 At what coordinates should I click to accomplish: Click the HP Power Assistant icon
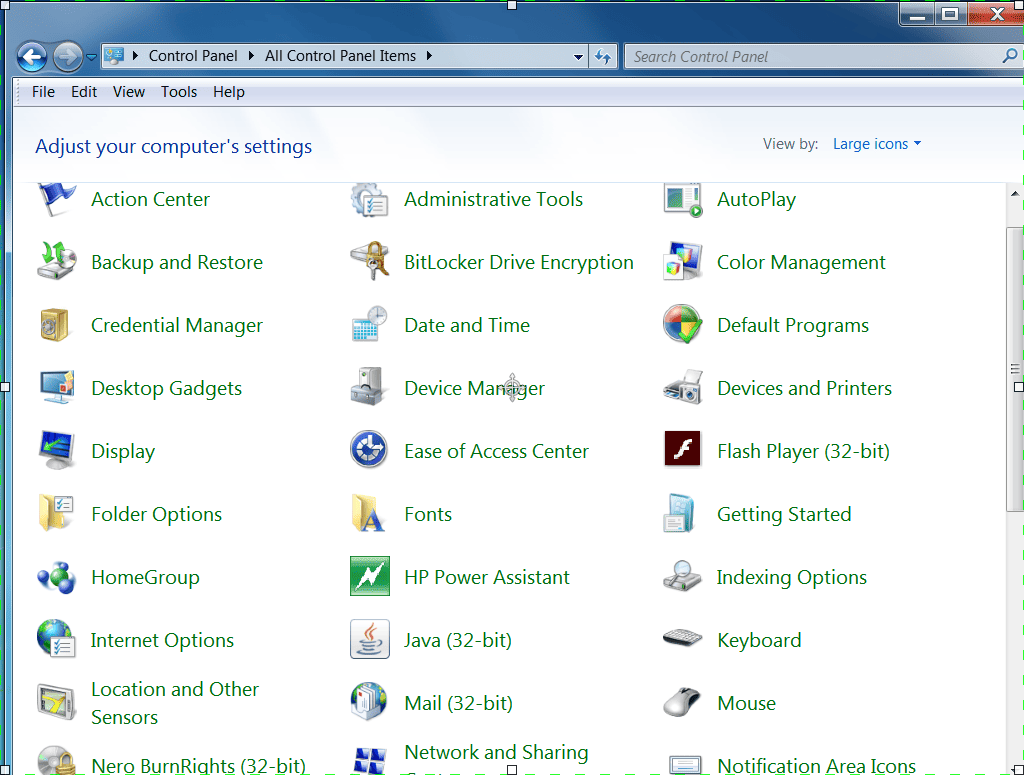369,577
